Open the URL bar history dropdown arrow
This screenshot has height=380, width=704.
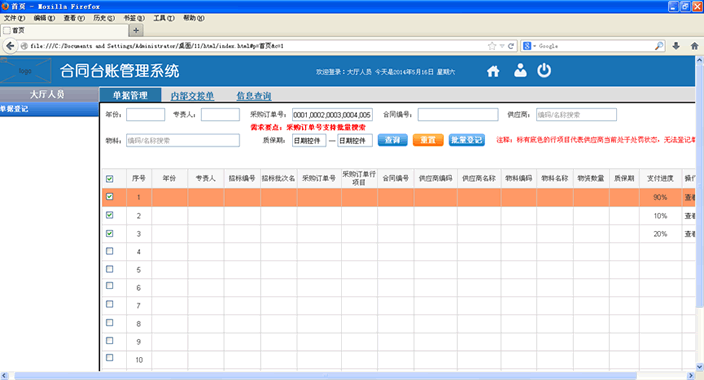[502, 46]
